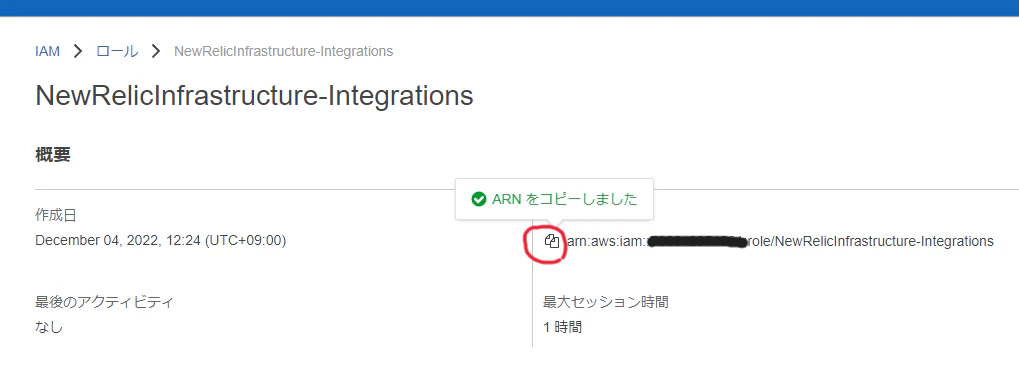This screenshot has width=1019, height=379.
Task: Click the role ARN text value
Action: pyautogui.click(x=780, y=241)
